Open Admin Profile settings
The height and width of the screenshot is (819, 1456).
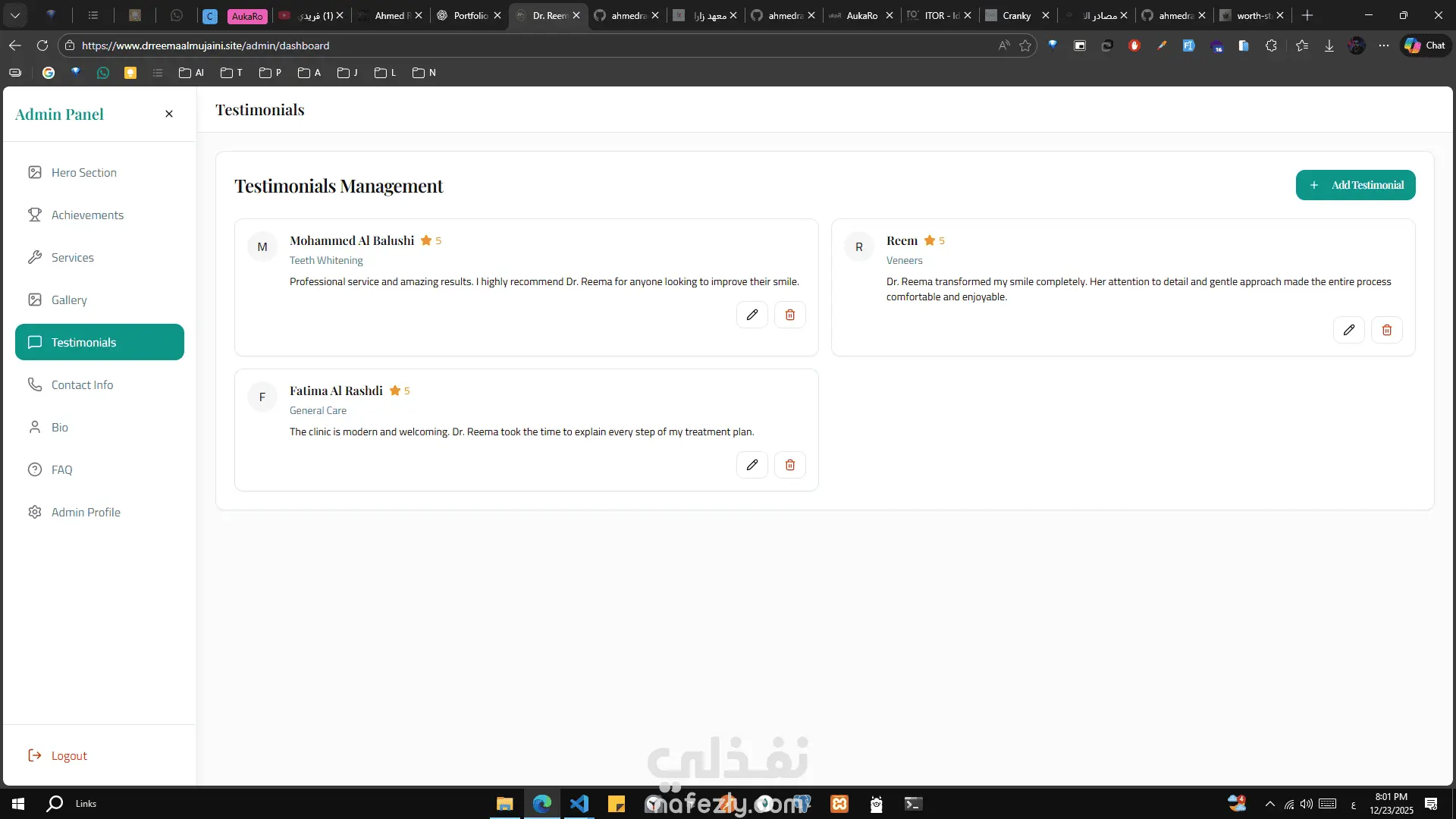[x=86, y=513]
